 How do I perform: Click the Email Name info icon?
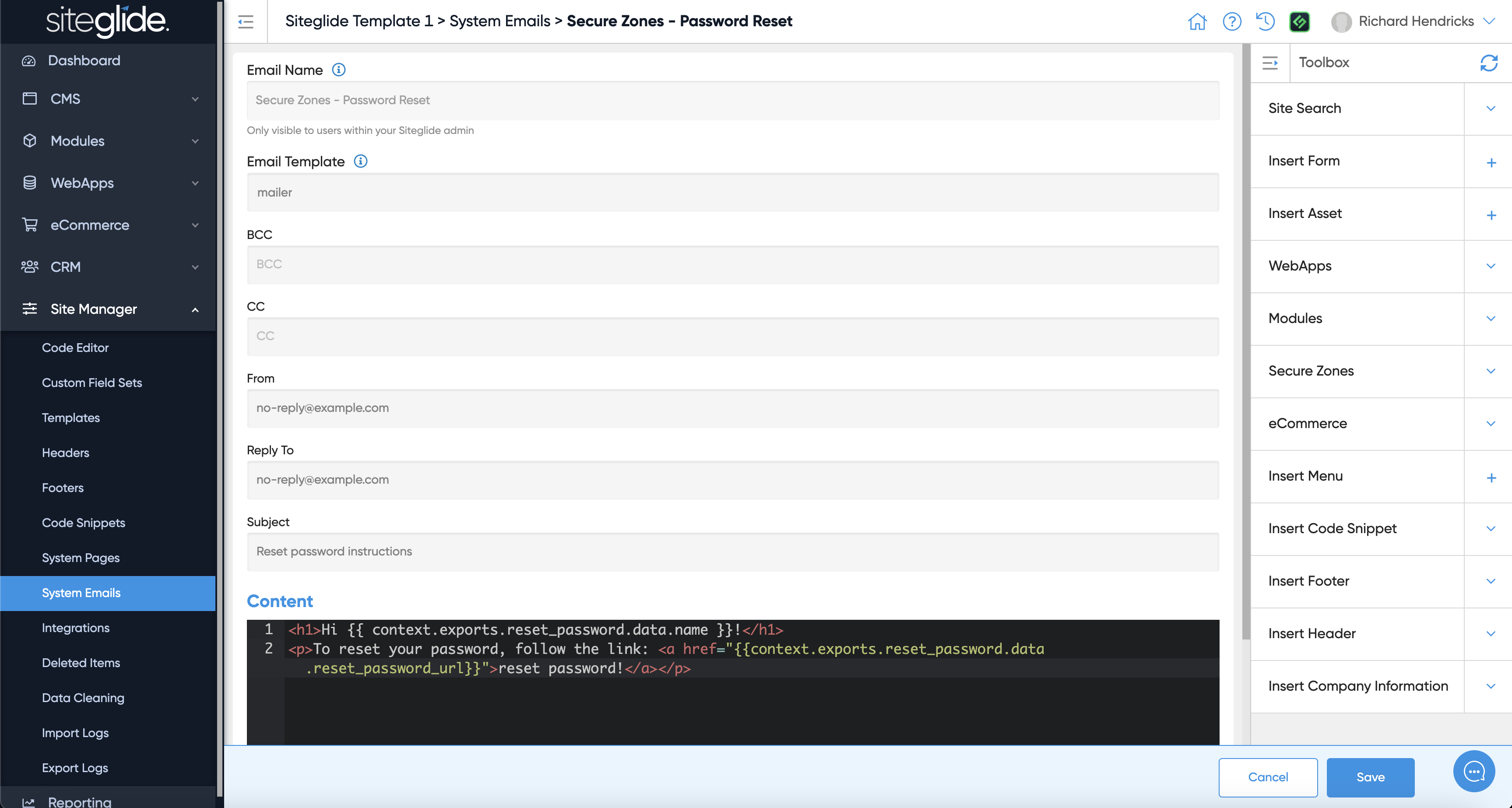339,70
